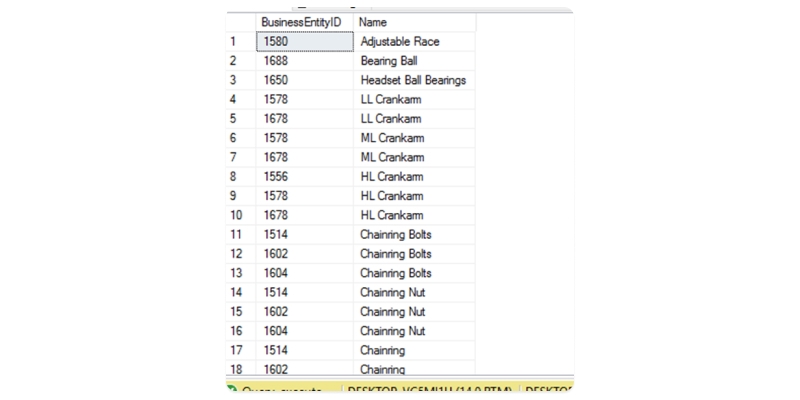
Task: Select the cell with ID 1688
Action: tap(304, 61)
